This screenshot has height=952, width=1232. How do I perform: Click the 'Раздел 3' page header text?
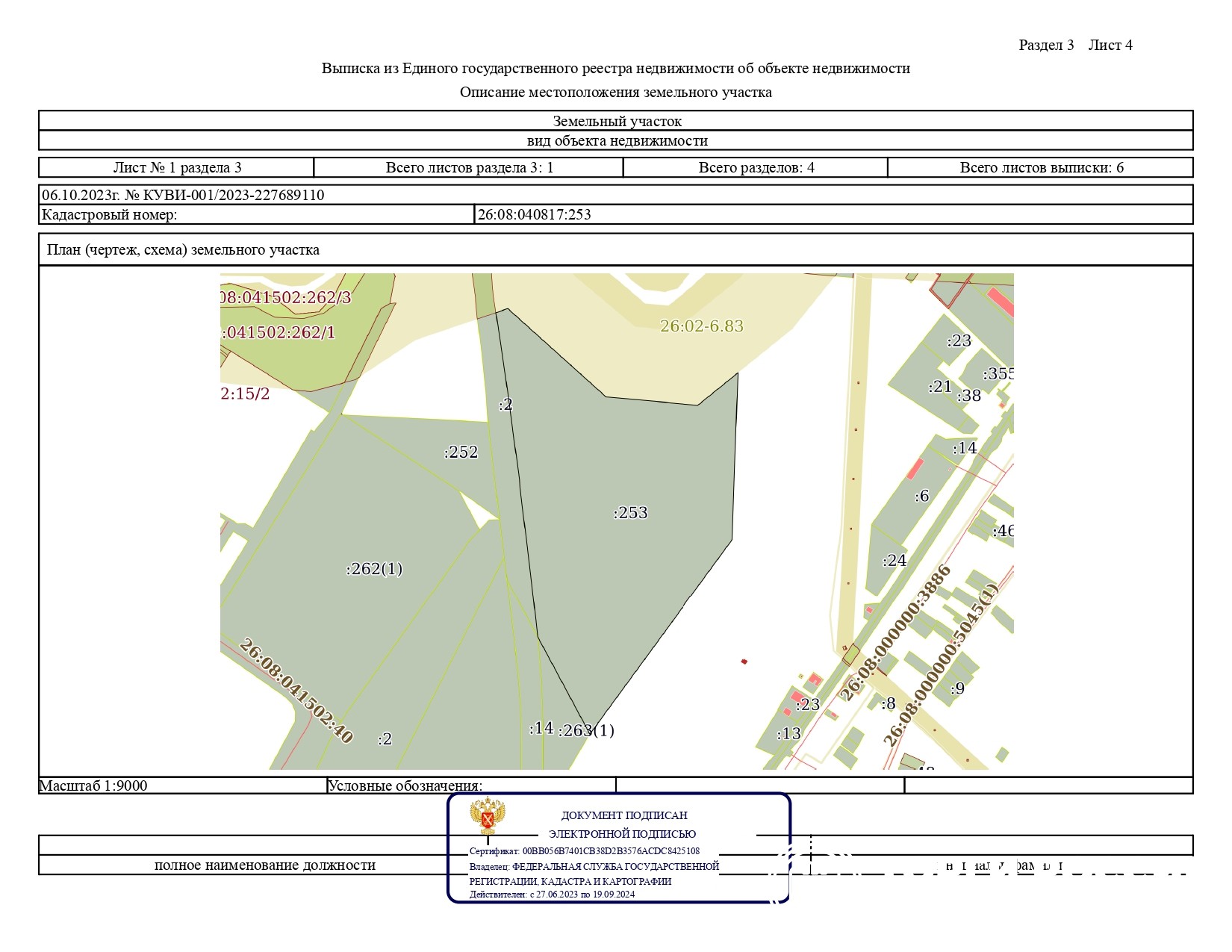tap(1046, 46)
